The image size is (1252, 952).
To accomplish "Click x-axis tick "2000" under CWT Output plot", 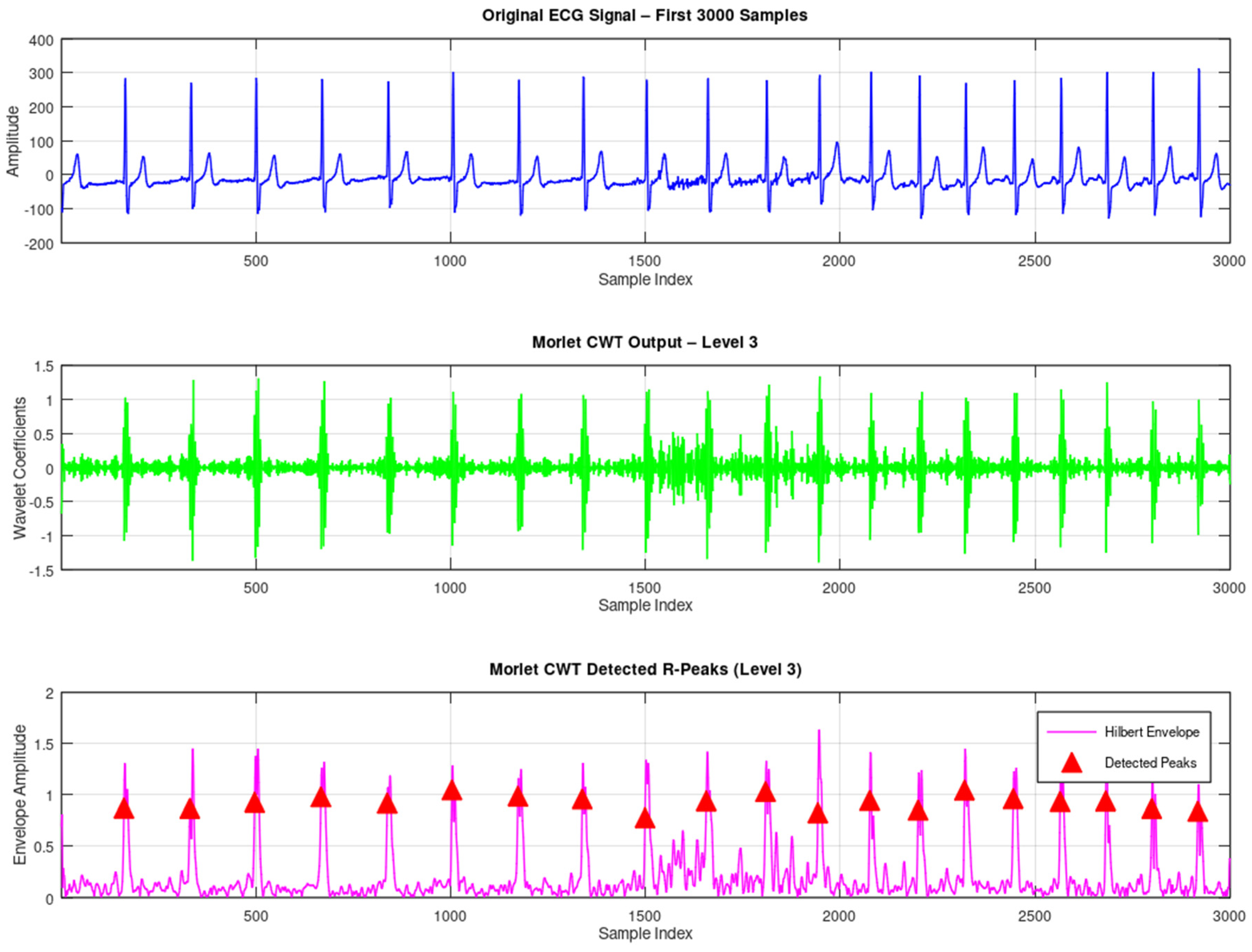I will tap(839, 588).
